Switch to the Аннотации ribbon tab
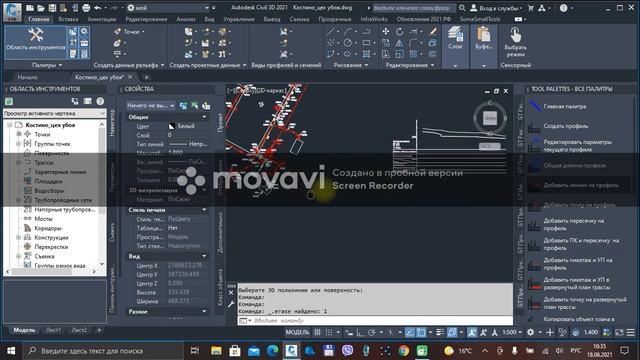The height and width of the screenshot is (360, 640). 102,19
